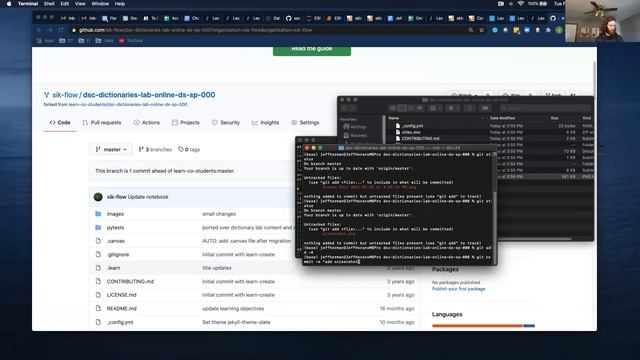Open the Apps bookmarks shortcut
The height and width of the screenshot is (360, 640).
pyautogui.click(x=45, y=40)
